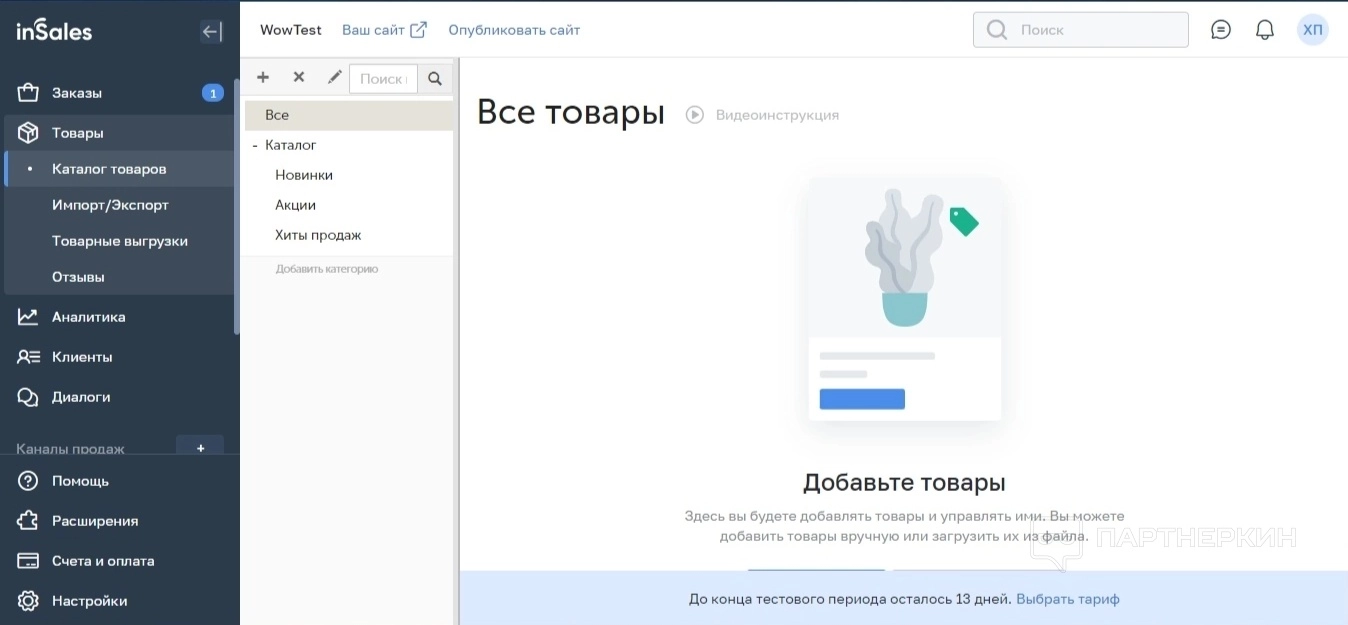Open notifications bell icon
Viewport: 1348px width, 625px height.
[x=1264, y=30]
